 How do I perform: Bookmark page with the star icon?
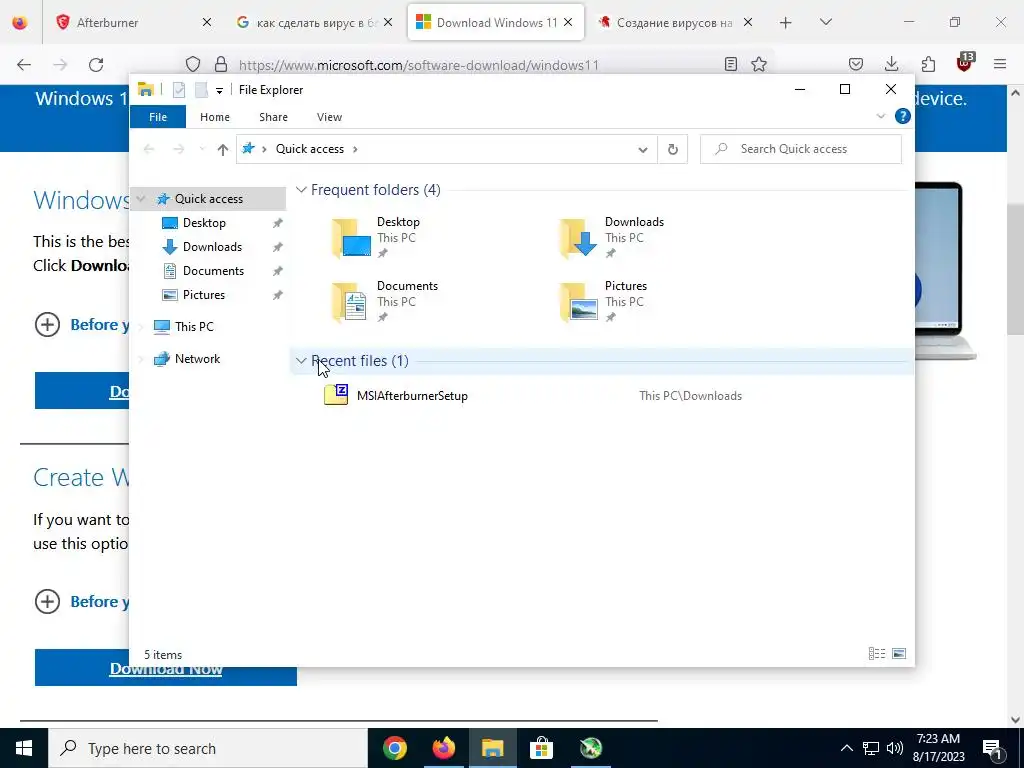(758, 64)
